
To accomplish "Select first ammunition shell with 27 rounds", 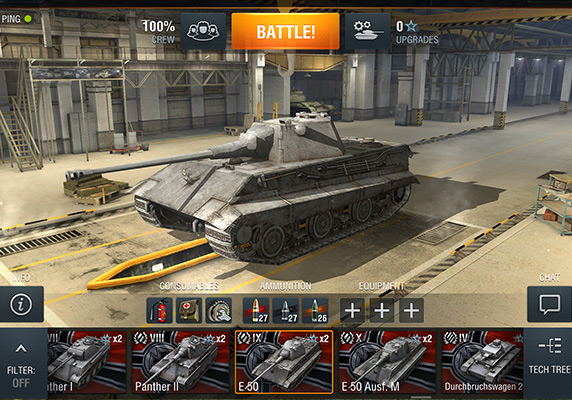I will click(256, 311).
